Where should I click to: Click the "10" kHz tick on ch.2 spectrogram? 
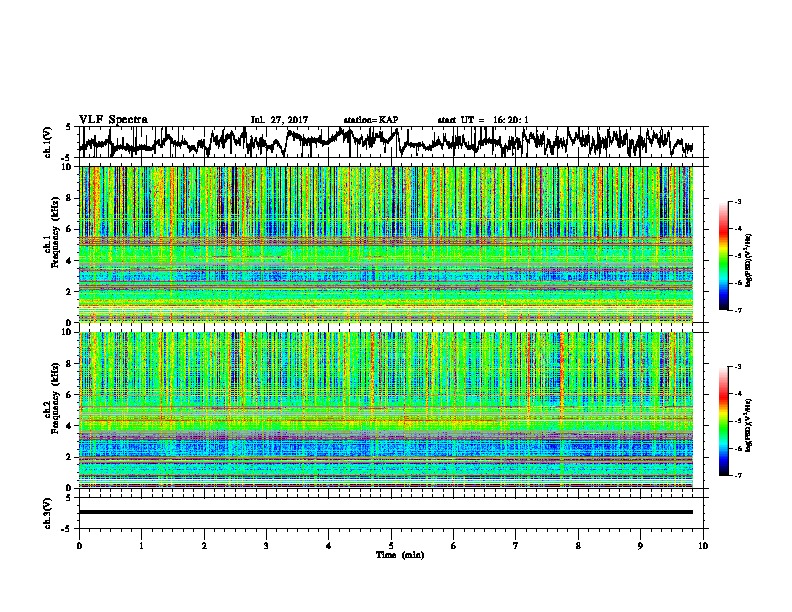click(x=69, y=332)
